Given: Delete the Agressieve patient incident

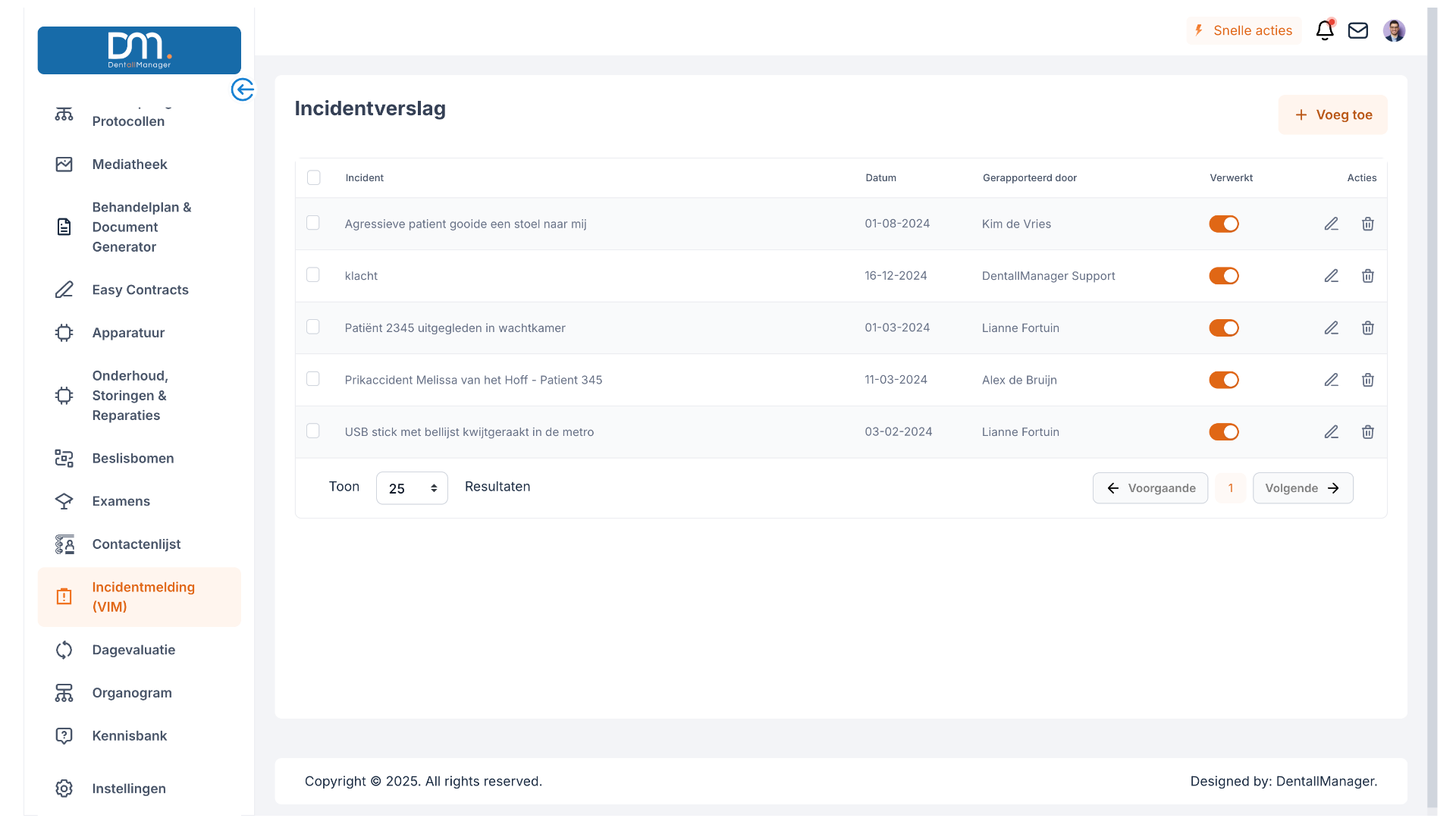Looking at the screenshot, I should coord(1367,224).
